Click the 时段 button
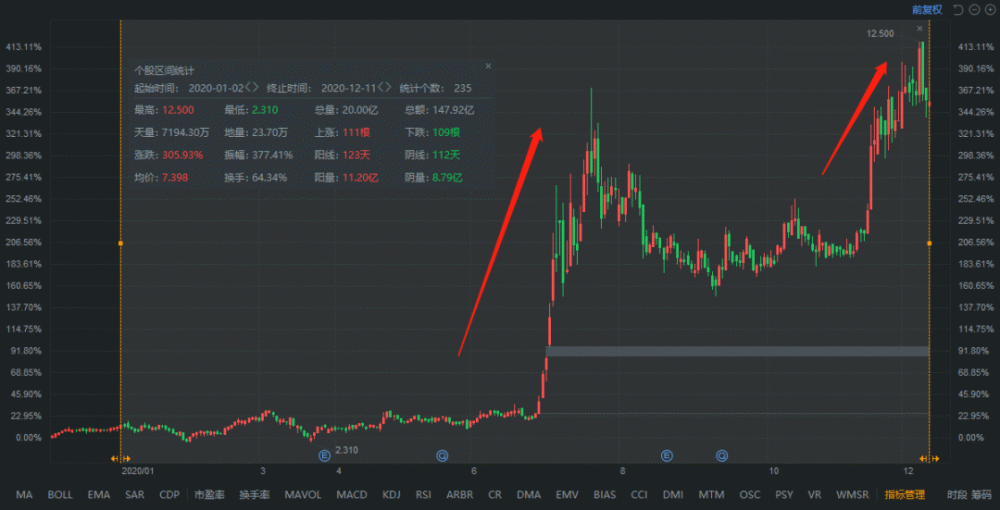Image resolution: width=1000 pixels, height=510 pixels. pos(957,495)
